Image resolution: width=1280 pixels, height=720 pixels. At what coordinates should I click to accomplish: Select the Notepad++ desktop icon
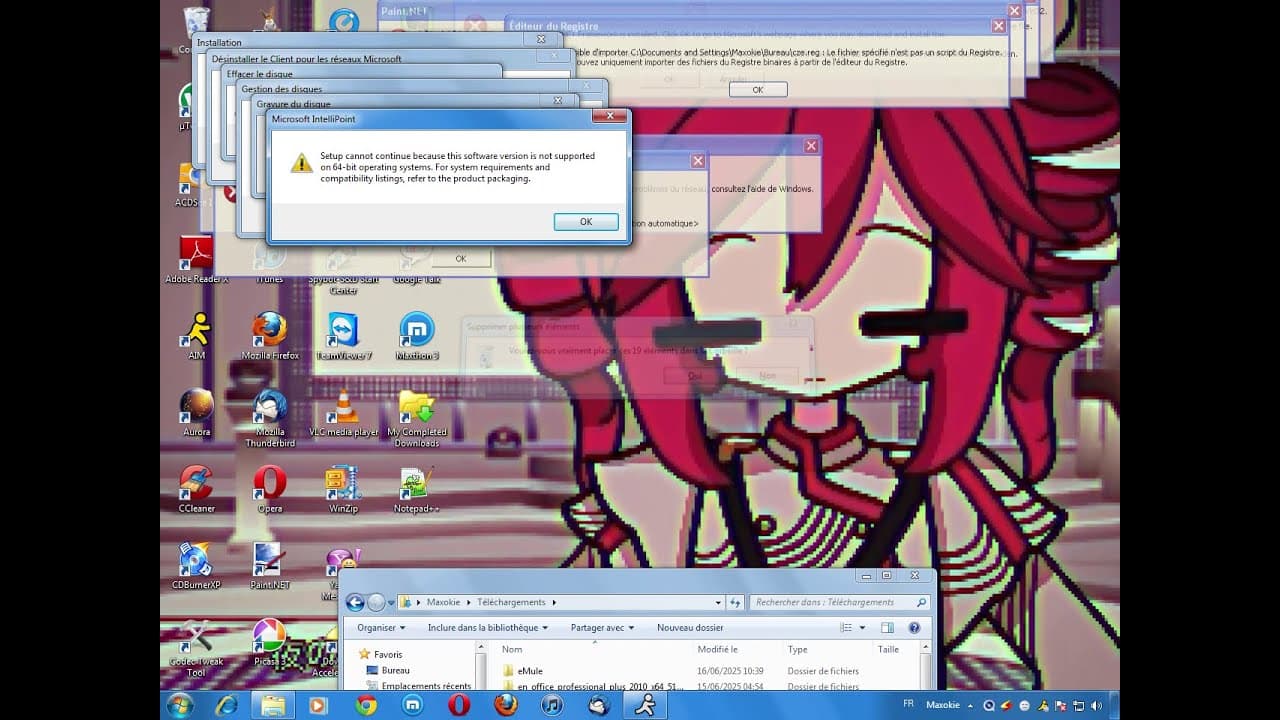coord(417,490)
